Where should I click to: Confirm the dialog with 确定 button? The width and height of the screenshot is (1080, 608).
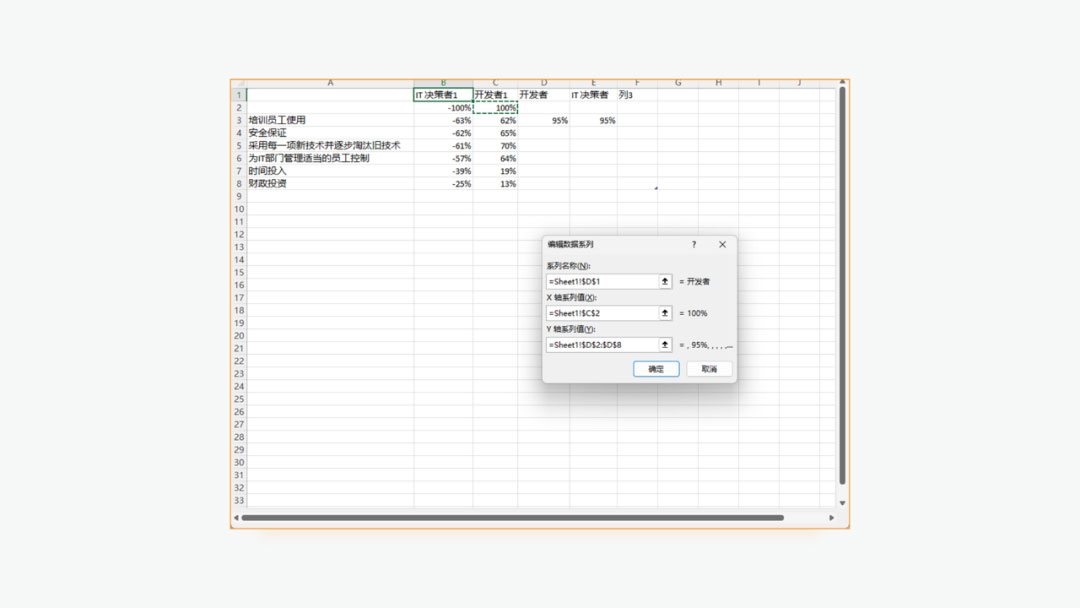656,369
